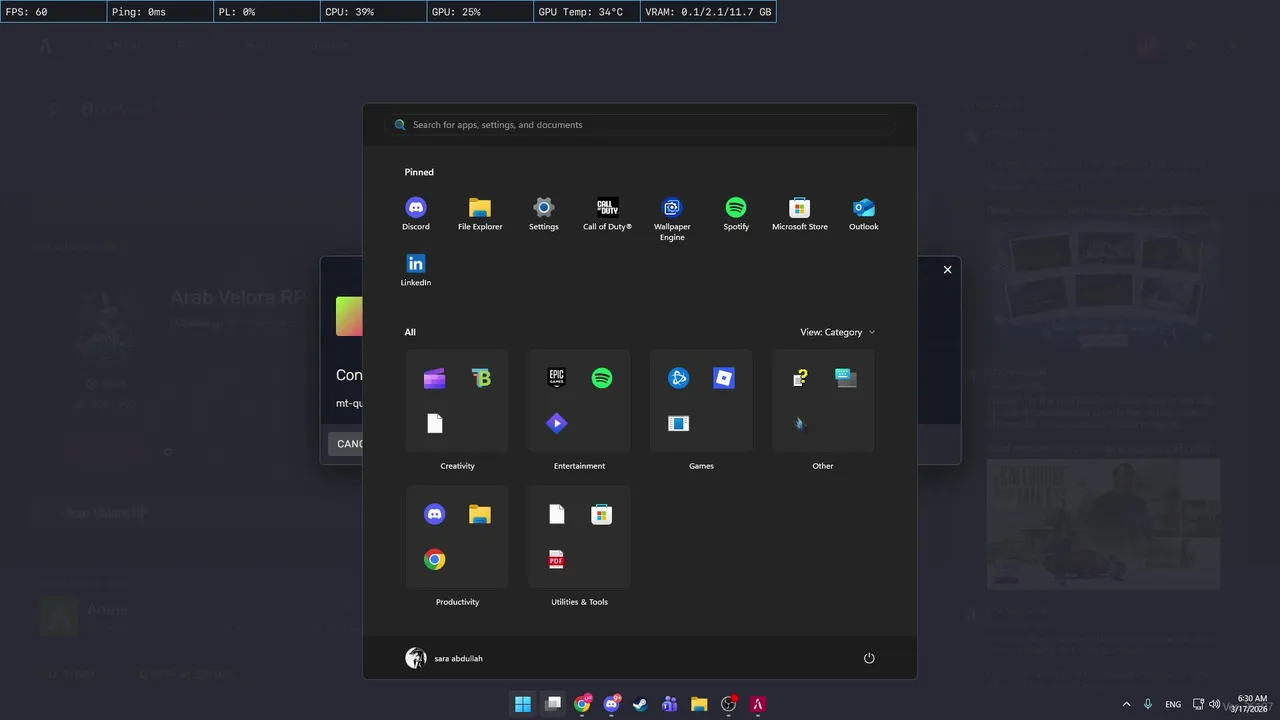Open Discord icon in Productivity group
This screenshot has height=720, width=1280.
[435, 514]
